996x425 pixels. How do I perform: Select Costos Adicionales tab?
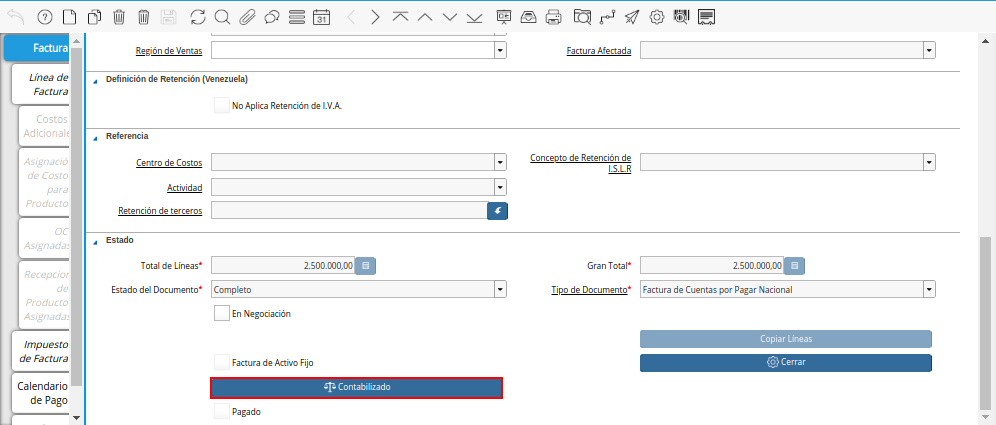pos(44,126)
